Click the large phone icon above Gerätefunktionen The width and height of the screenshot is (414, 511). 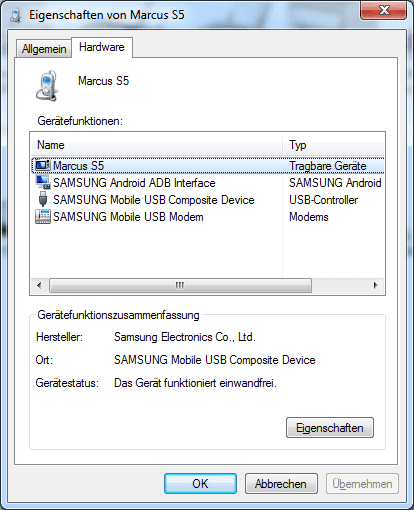point(47,85)
